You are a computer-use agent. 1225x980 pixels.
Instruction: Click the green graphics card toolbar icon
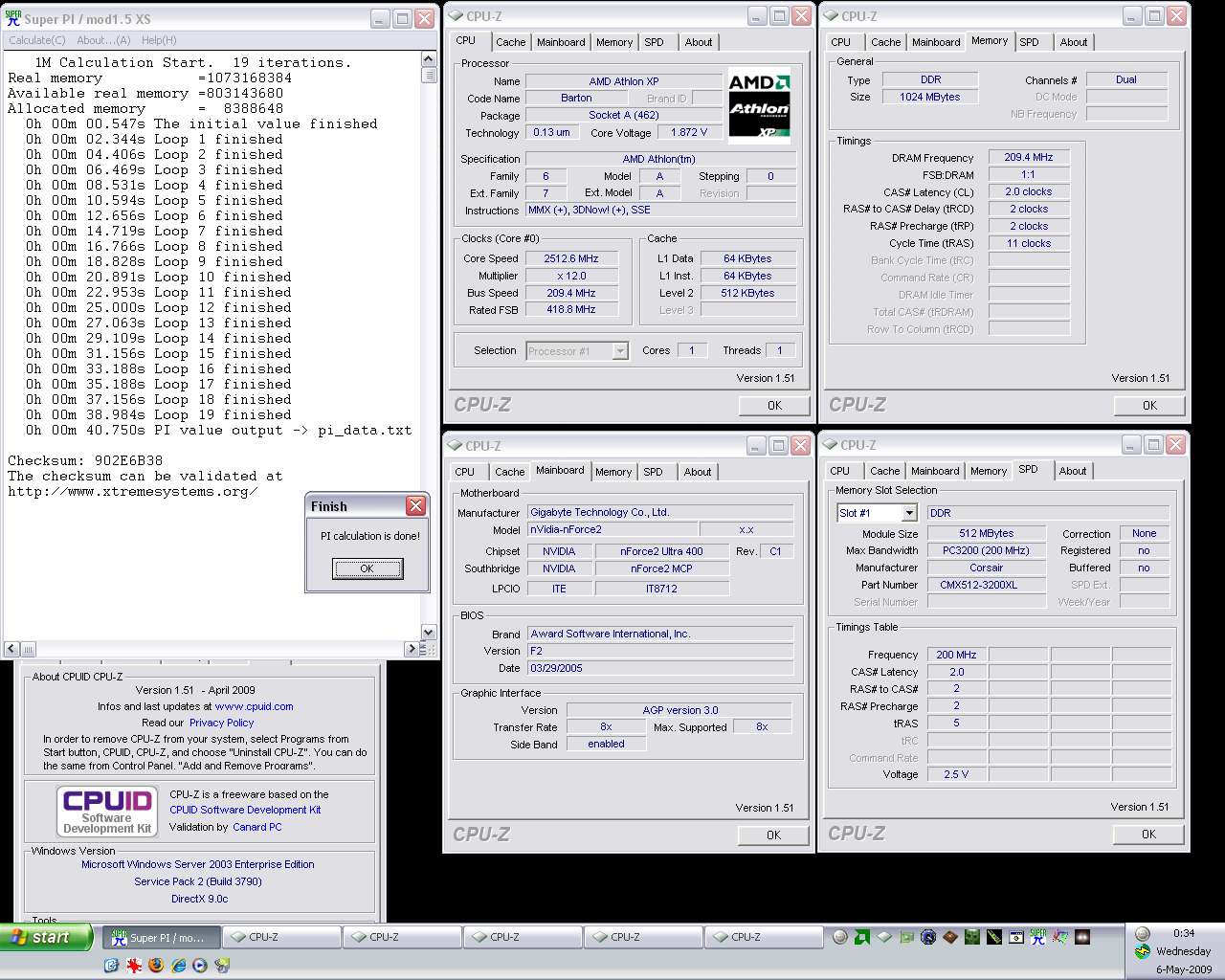tap(907, 937)
